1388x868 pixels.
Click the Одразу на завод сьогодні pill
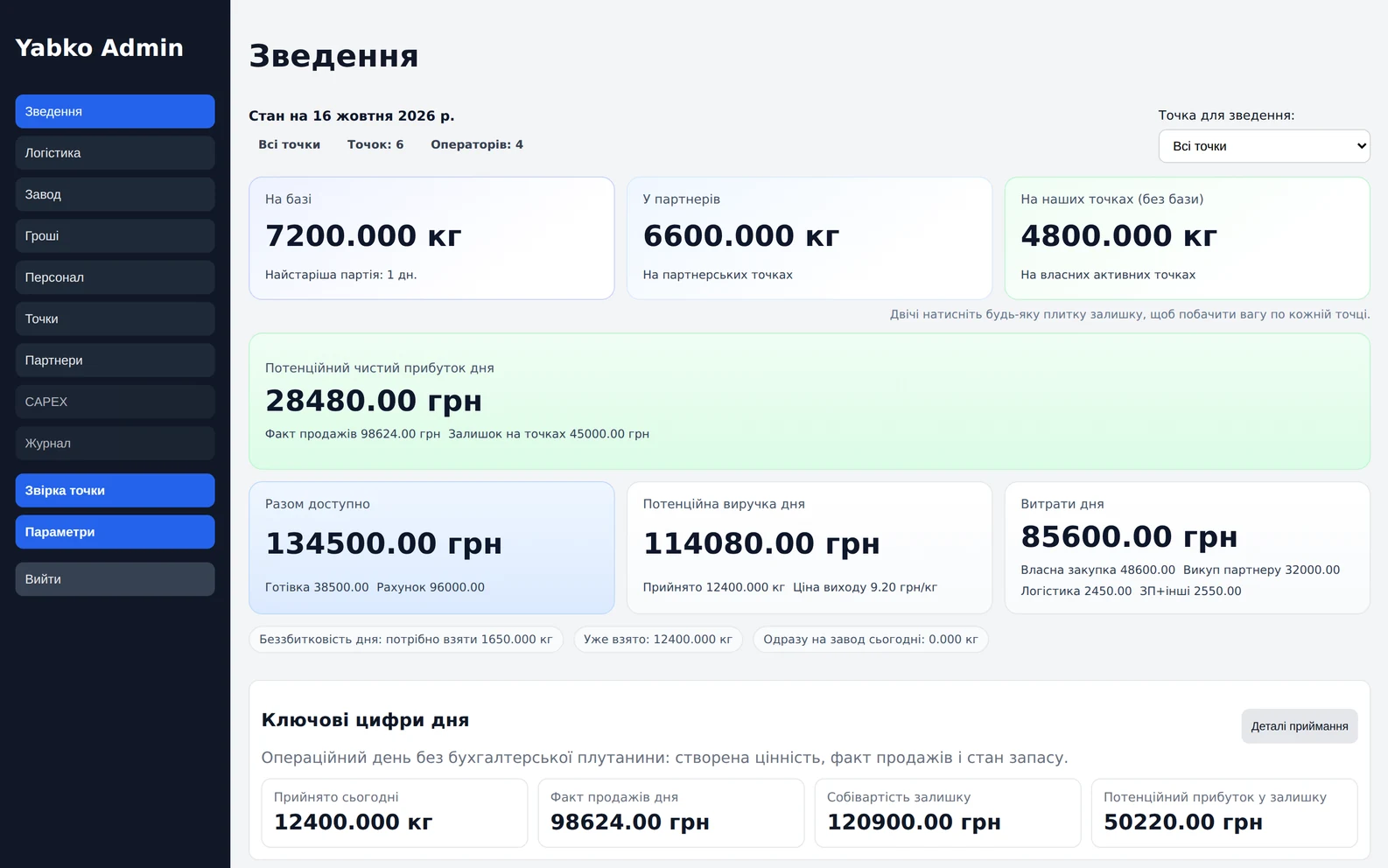point(871,640)
